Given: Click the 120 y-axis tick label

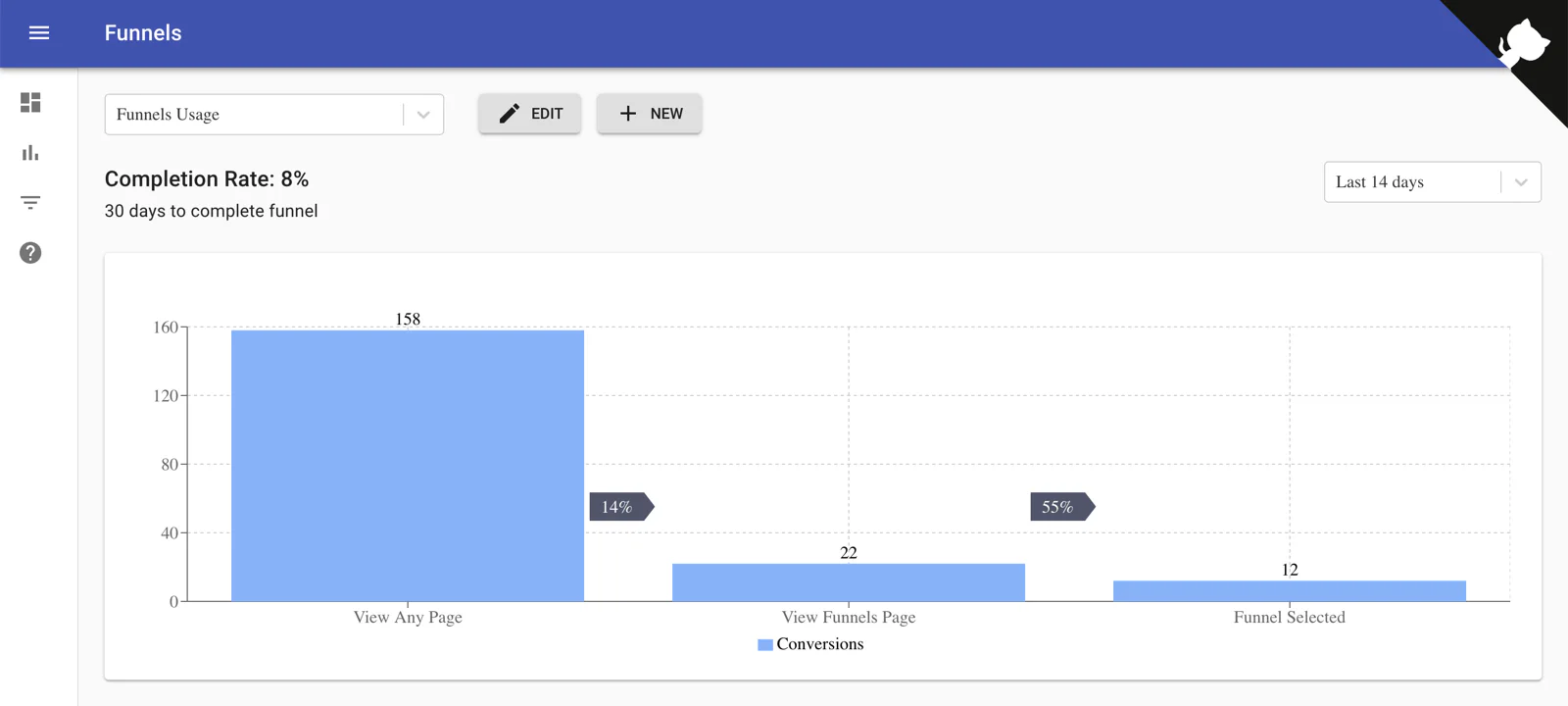Looking at the screenshot, I should (x=166, y=396).
